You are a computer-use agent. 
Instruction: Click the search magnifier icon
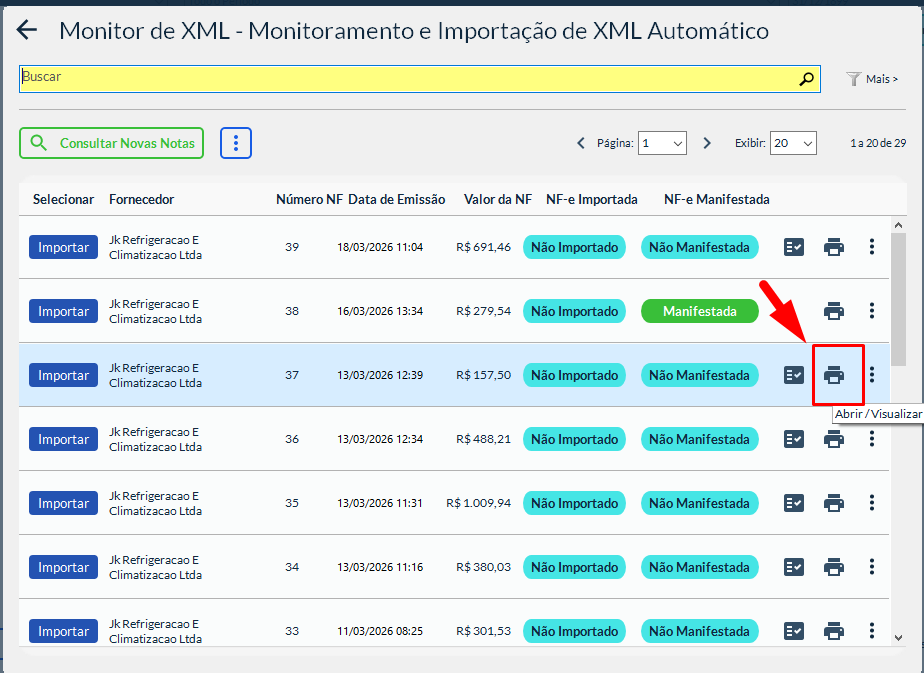click(x=806, y=79)
